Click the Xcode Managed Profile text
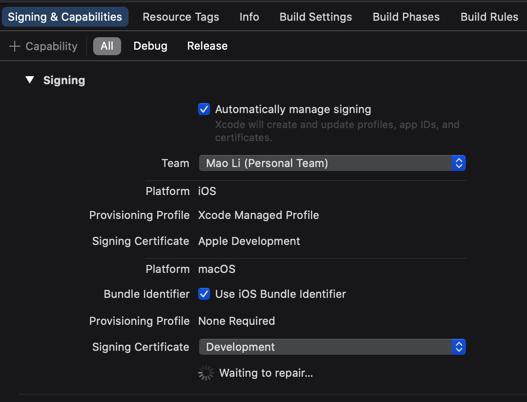This screenshot has height=402, width=527. pyautogui.click(x=258, y=215)
